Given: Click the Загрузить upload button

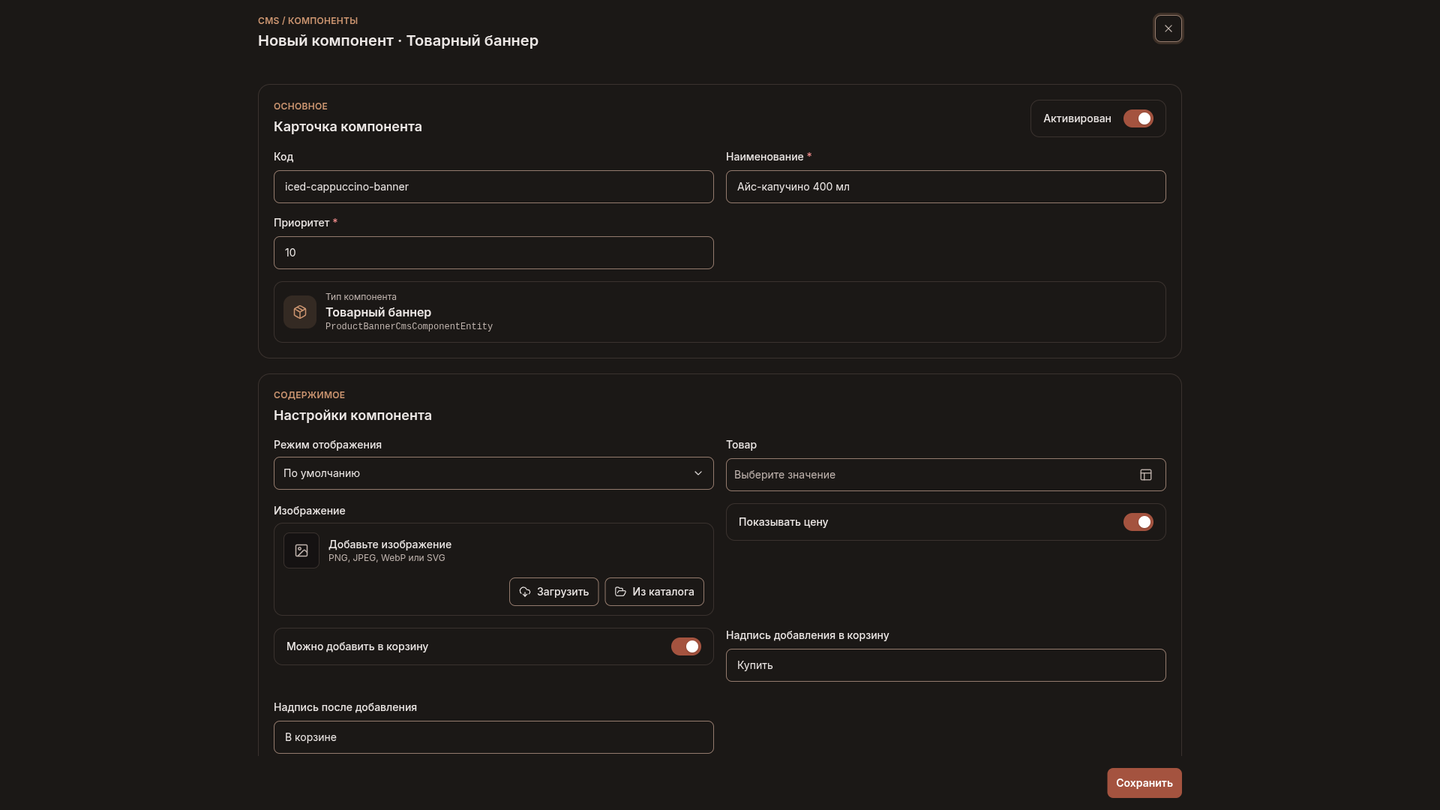Looking at the screenshot, I should tap(554, 592).
